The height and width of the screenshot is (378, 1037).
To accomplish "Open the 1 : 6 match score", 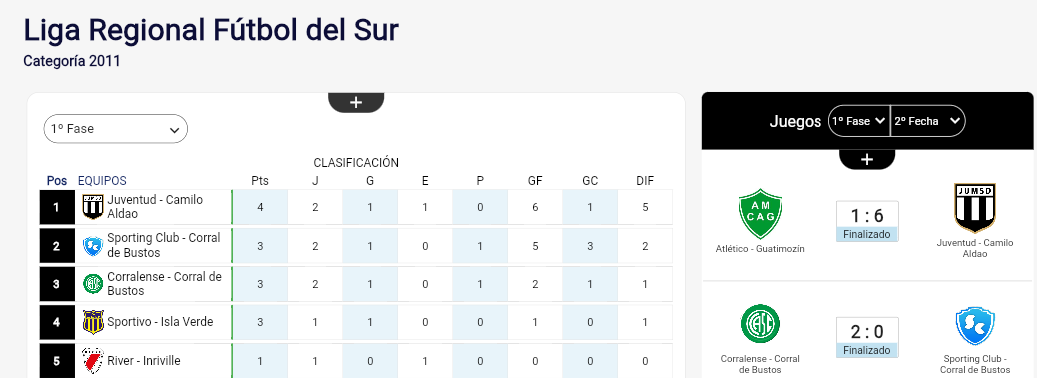I will [x=867, y=215].
